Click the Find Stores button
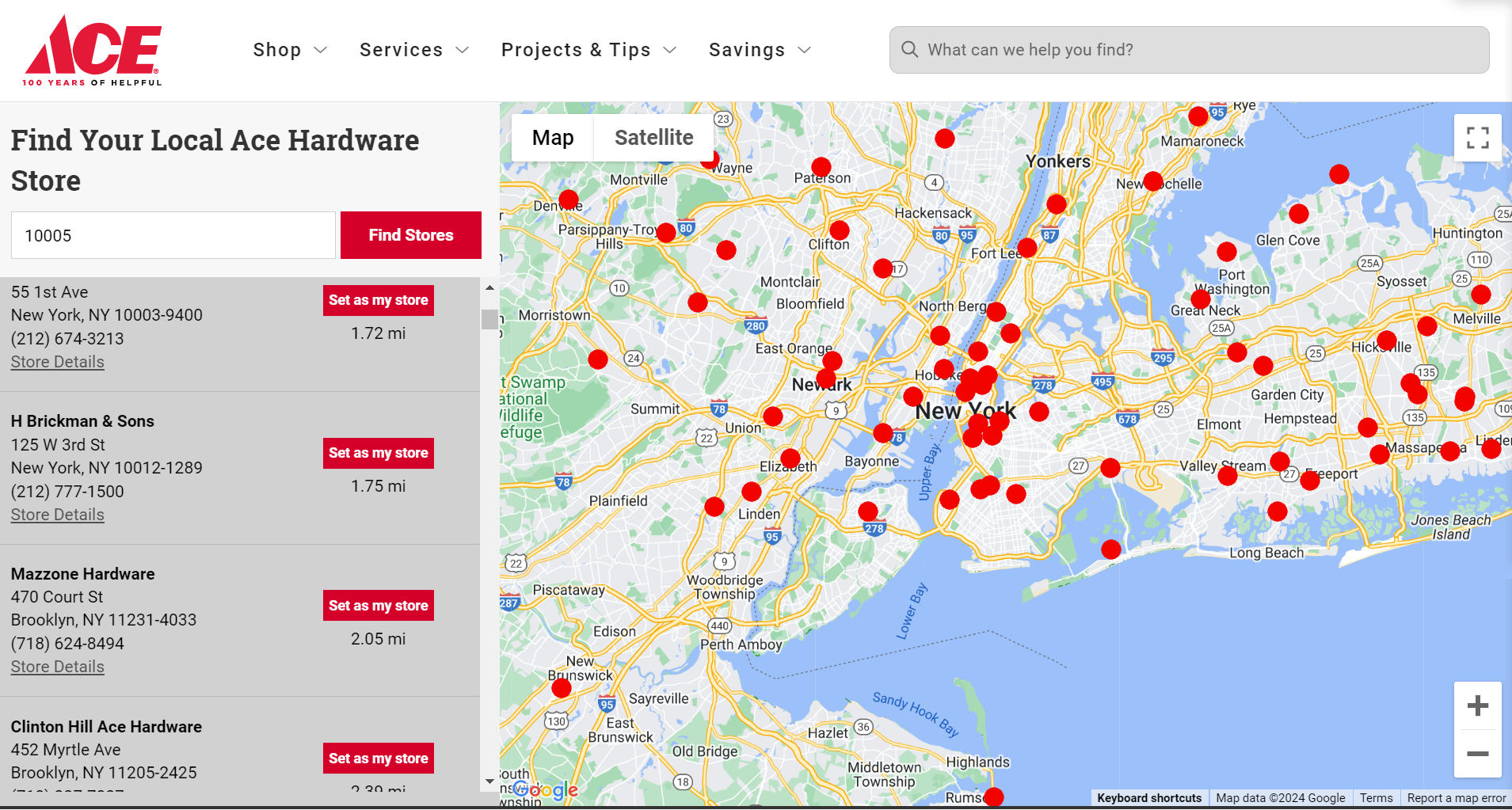Screen dimensions: 1512x810 click(411, 235)
